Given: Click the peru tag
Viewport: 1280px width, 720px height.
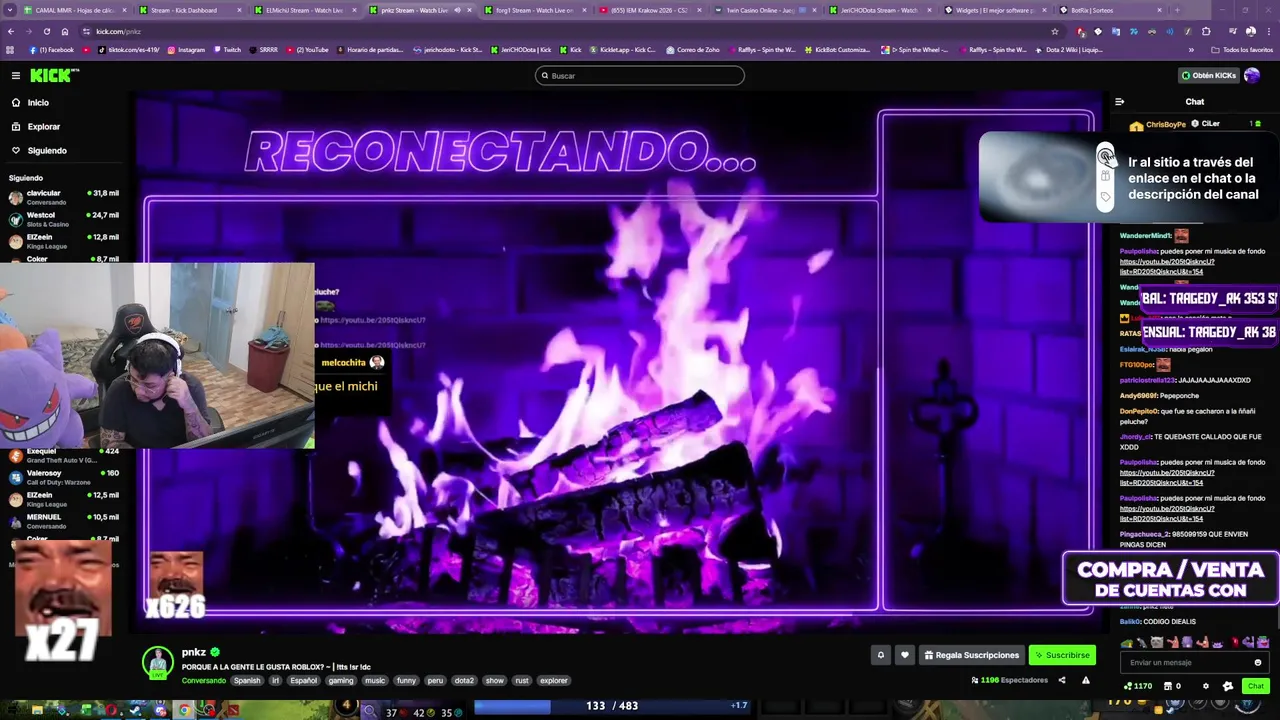Looking at the screenshot, I should [435, 680].
